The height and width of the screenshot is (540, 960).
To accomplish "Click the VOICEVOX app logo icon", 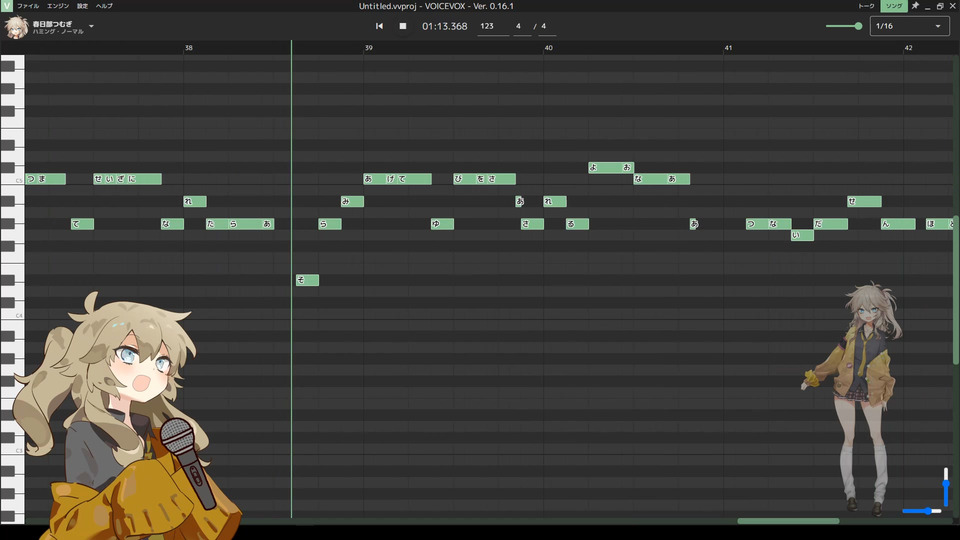I will [6, 6].
